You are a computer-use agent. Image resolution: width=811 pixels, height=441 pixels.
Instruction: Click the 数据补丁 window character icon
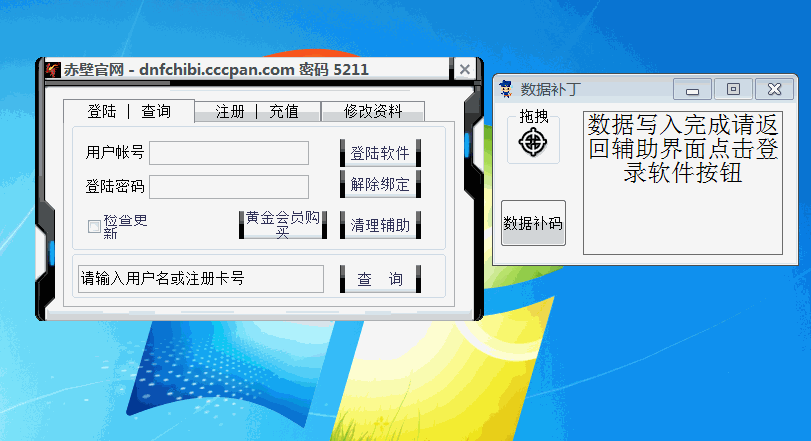[506, 89]
